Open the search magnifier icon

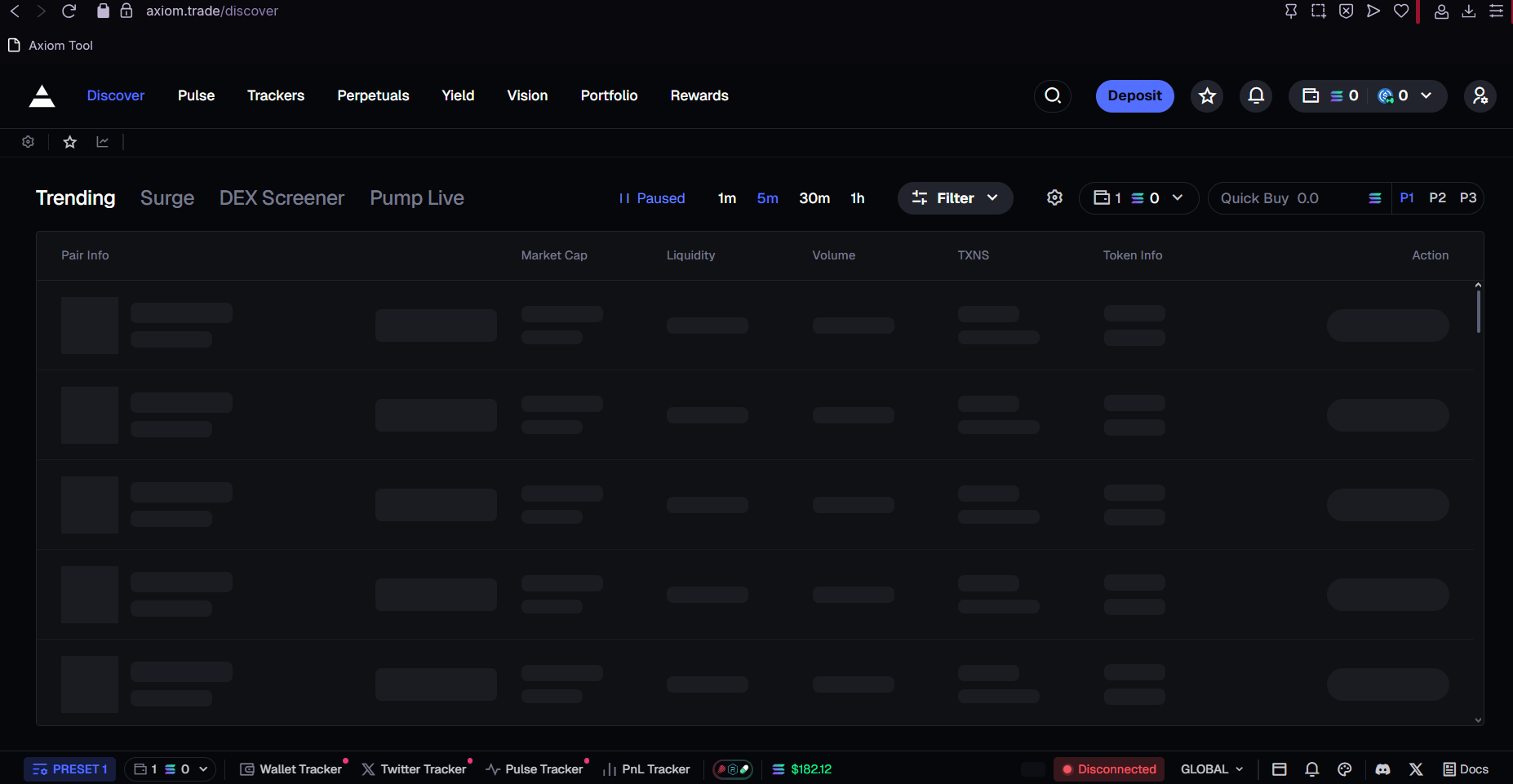pos(1053,96)
